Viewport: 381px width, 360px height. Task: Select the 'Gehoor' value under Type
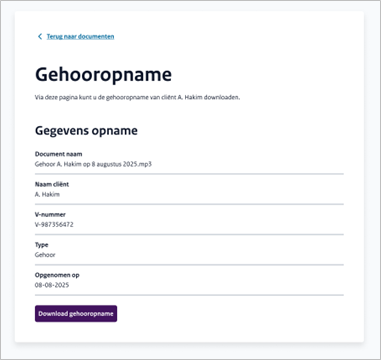[45, 255]
